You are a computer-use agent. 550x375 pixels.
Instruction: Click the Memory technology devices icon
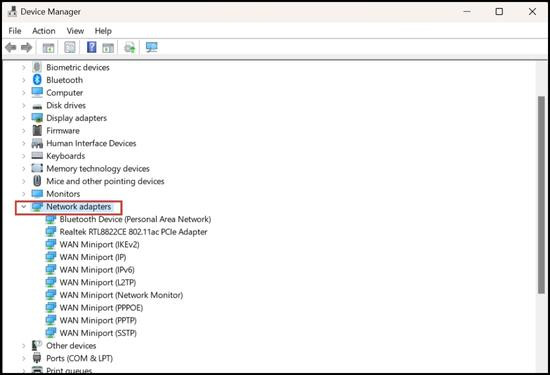click(37, 168)
